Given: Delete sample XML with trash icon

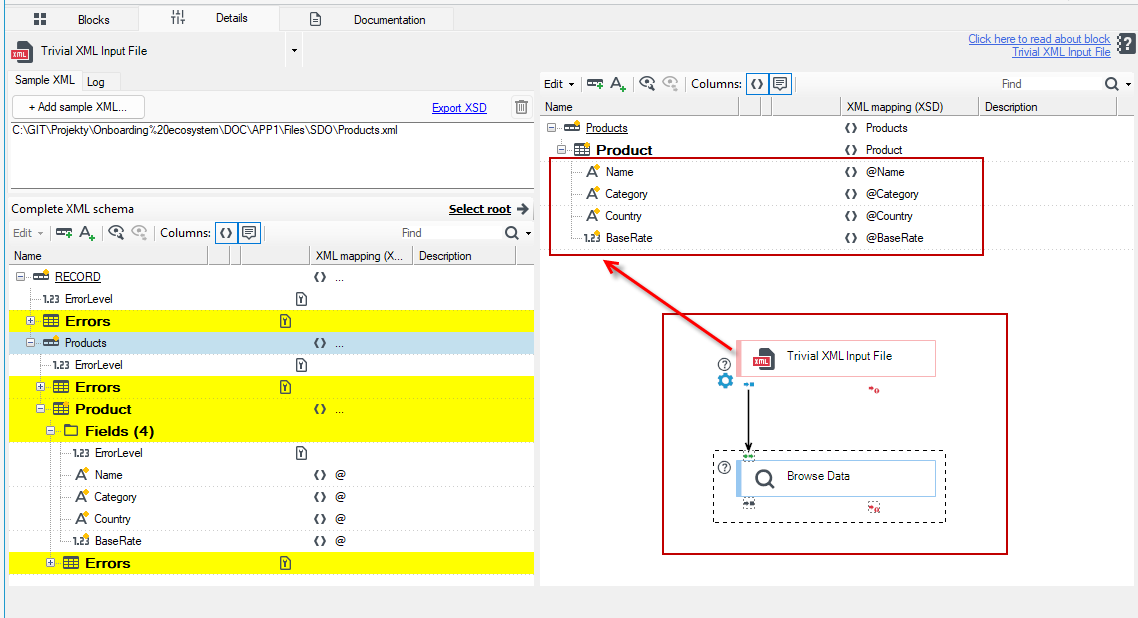Looking at the screenshot, I should (521, 107).
